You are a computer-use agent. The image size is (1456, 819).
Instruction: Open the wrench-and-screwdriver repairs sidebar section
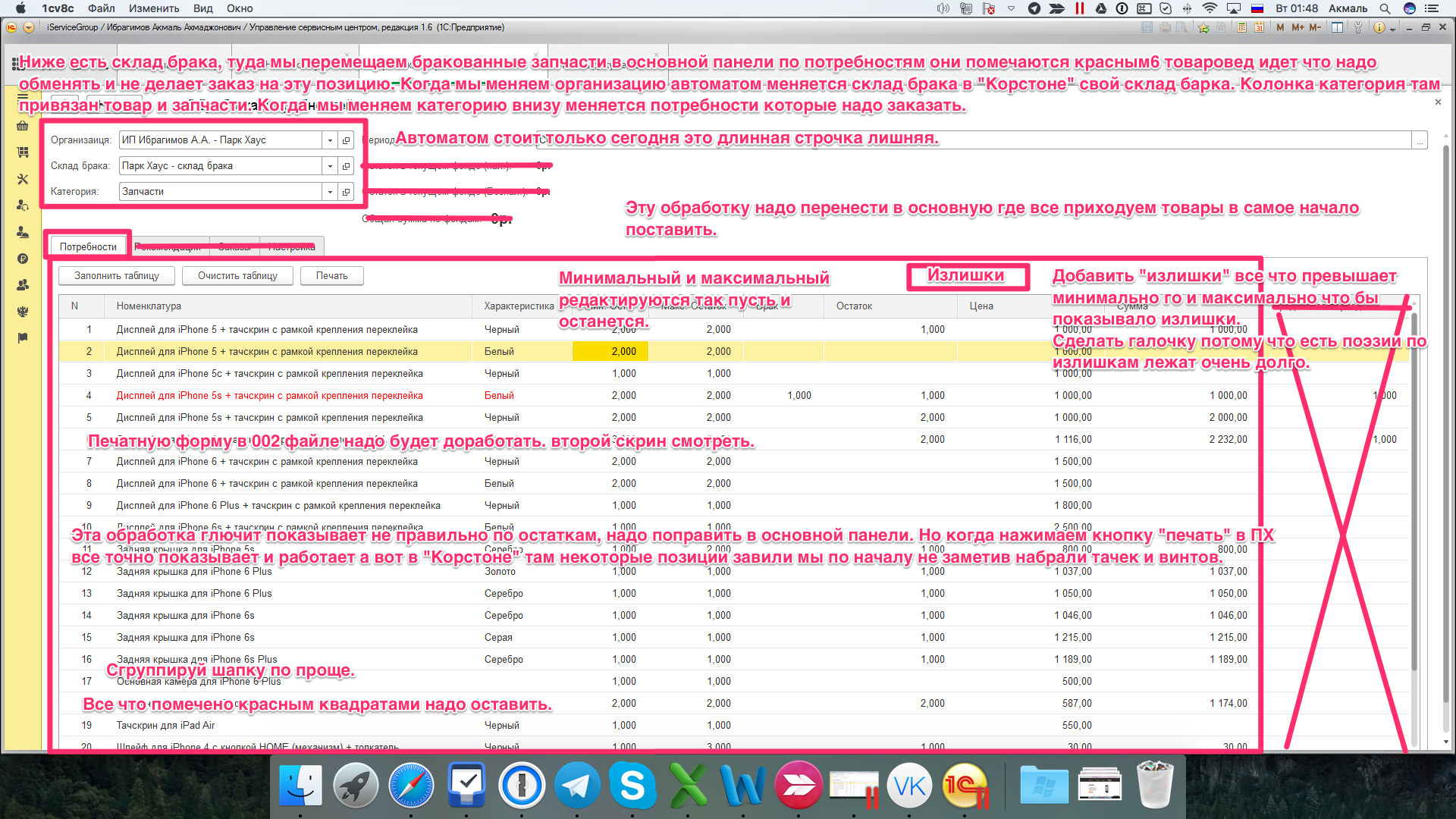(x=23, y=179)
